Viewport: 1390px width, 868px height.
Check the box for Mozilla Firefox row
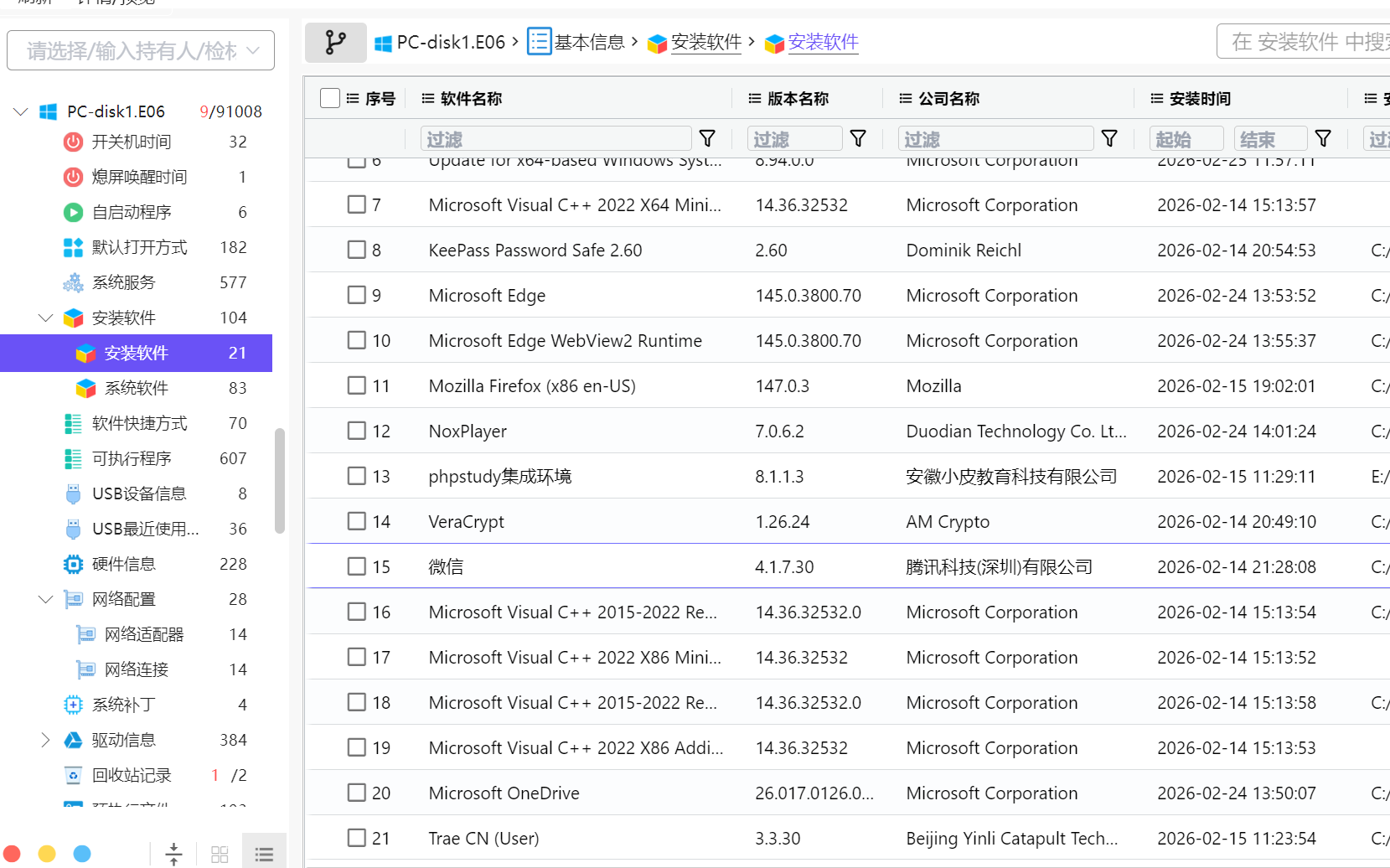point(357,385)
